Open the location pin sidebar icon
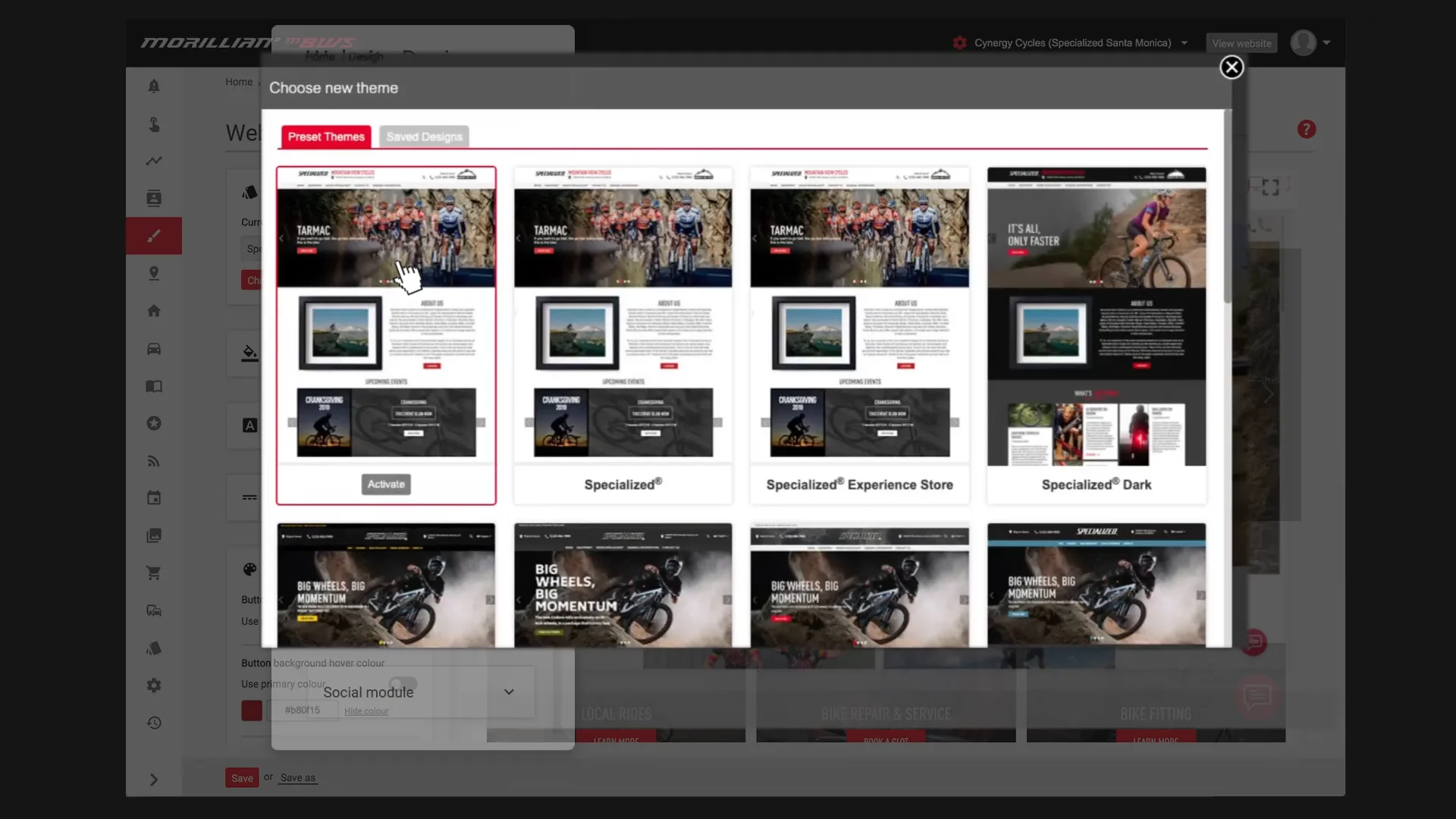Viewport: 1456px width, 819px height. 154,273
